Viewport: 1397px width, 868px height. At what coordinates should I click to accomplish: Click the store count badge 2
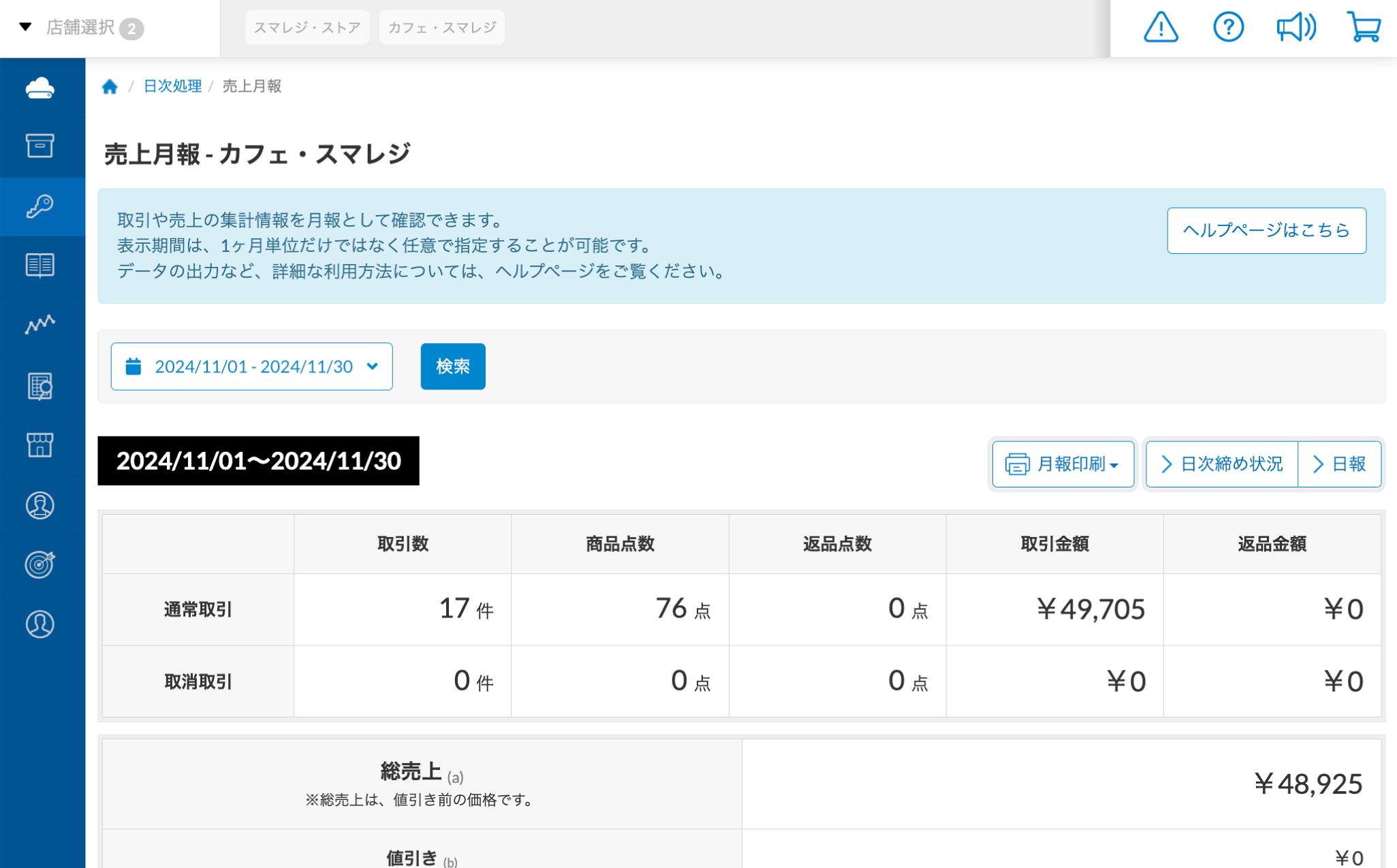point(131,29)
